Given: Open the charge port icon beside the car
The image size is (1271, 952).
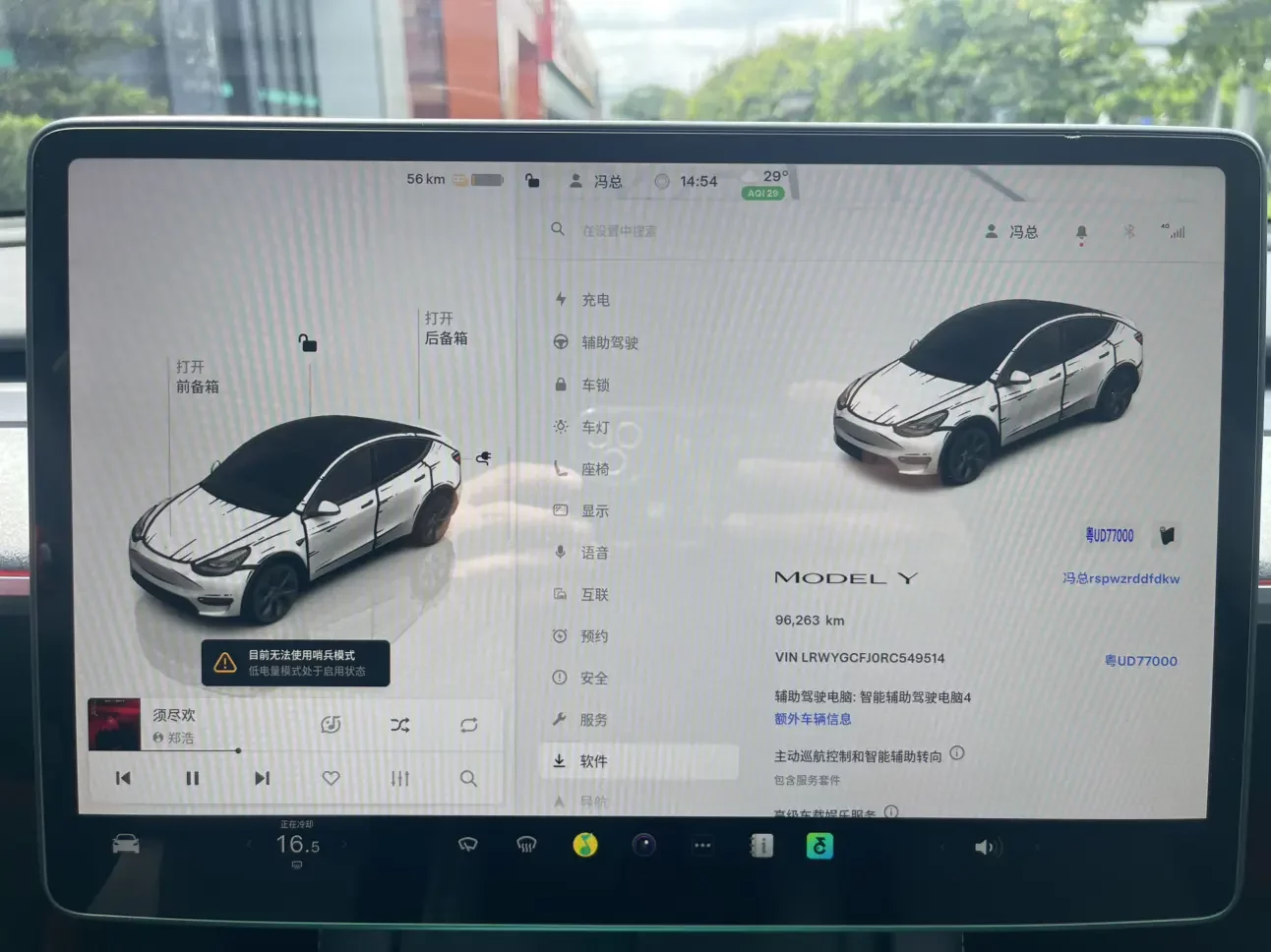Looking at the screenshot, I should click(484, 458).
